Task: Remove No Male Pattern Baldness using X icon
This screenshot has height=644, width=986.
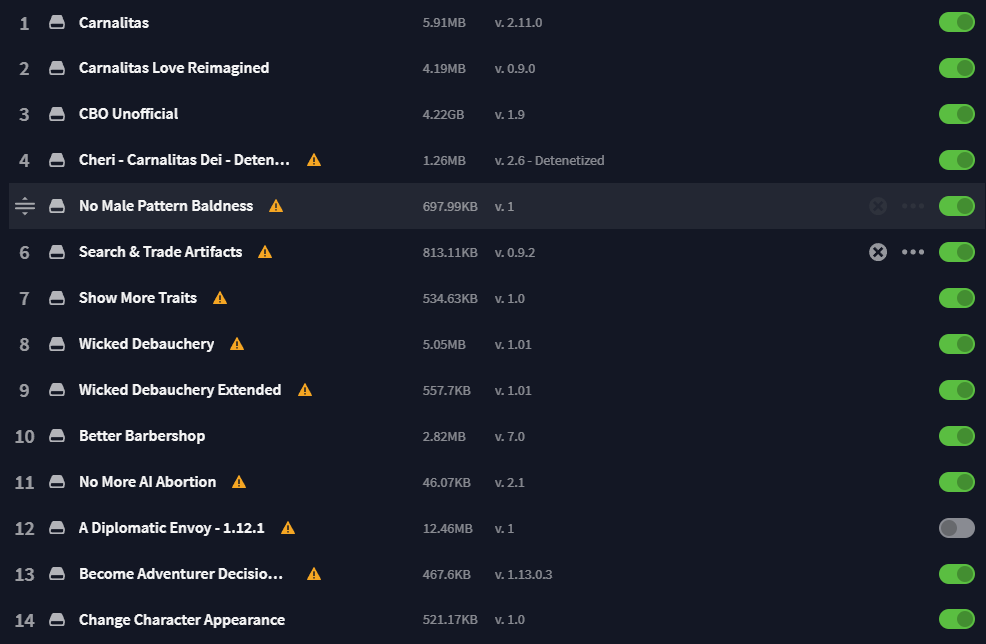Action: point(878,206)
